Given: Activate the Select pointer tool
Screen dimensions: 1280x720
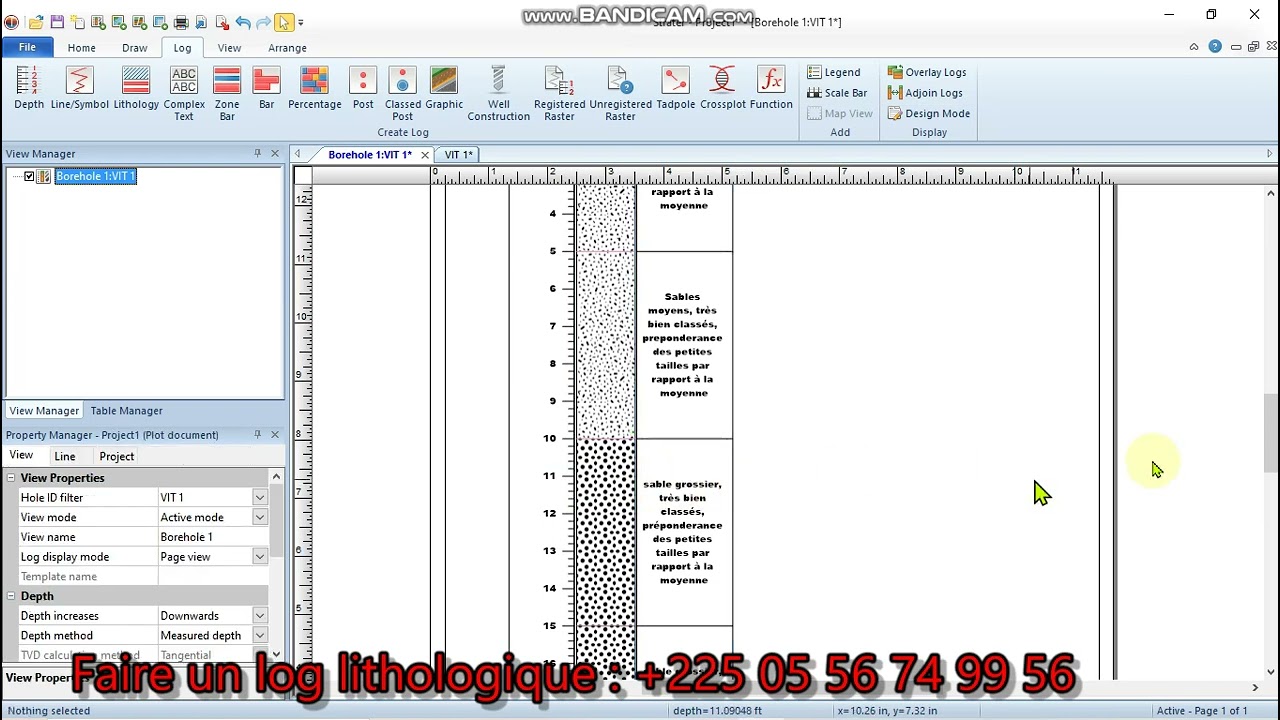Looking at the screenshot, I should 284,22.
